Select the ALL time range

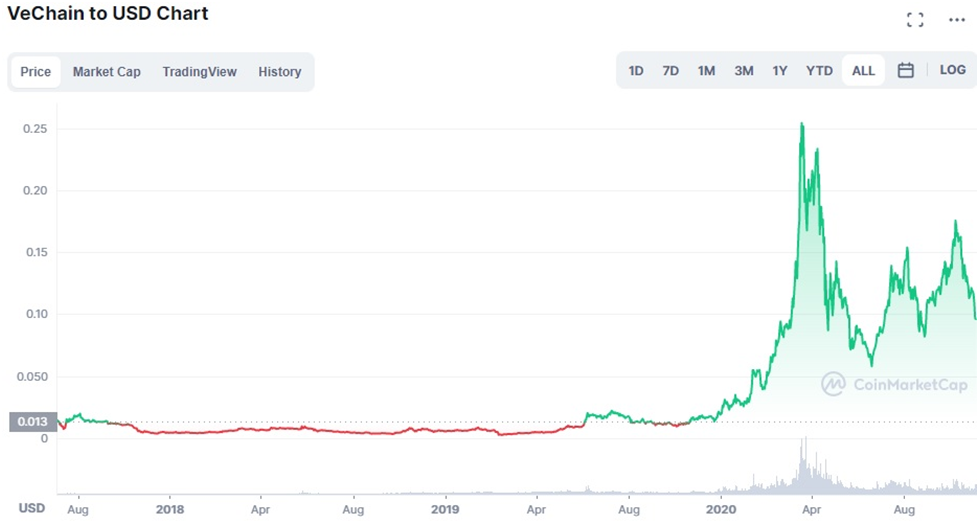coord(863,71)
